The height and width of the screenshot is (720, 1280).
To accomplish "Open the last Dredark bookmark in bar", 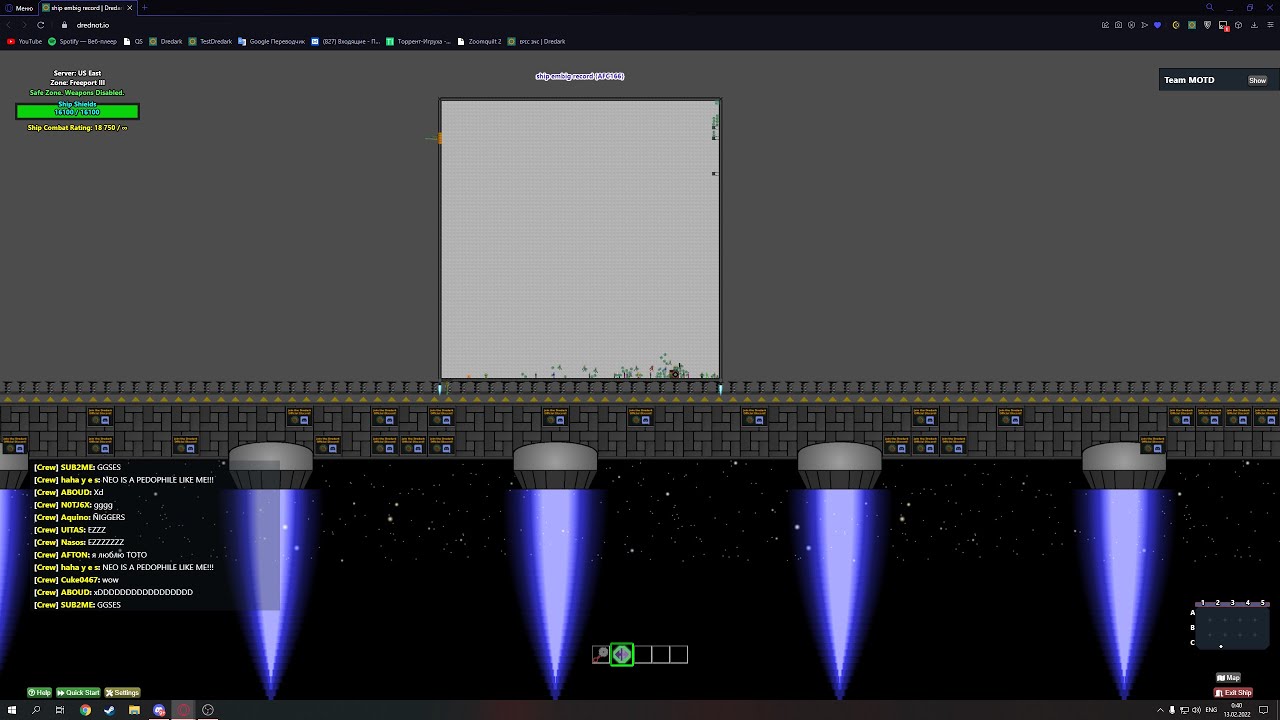I will tap(537, 41).
